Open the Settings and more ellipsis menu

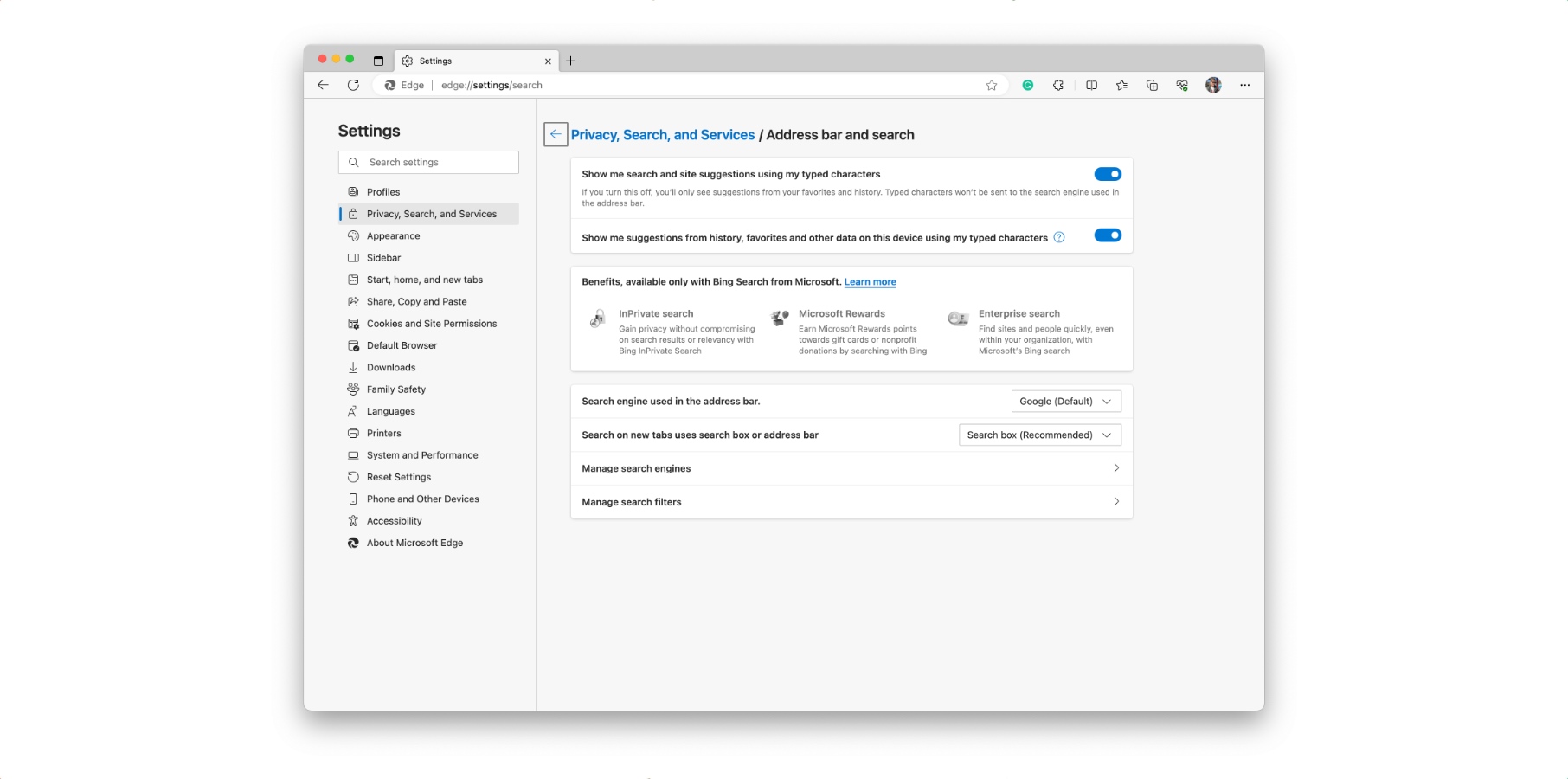(x=1244, y=85)
